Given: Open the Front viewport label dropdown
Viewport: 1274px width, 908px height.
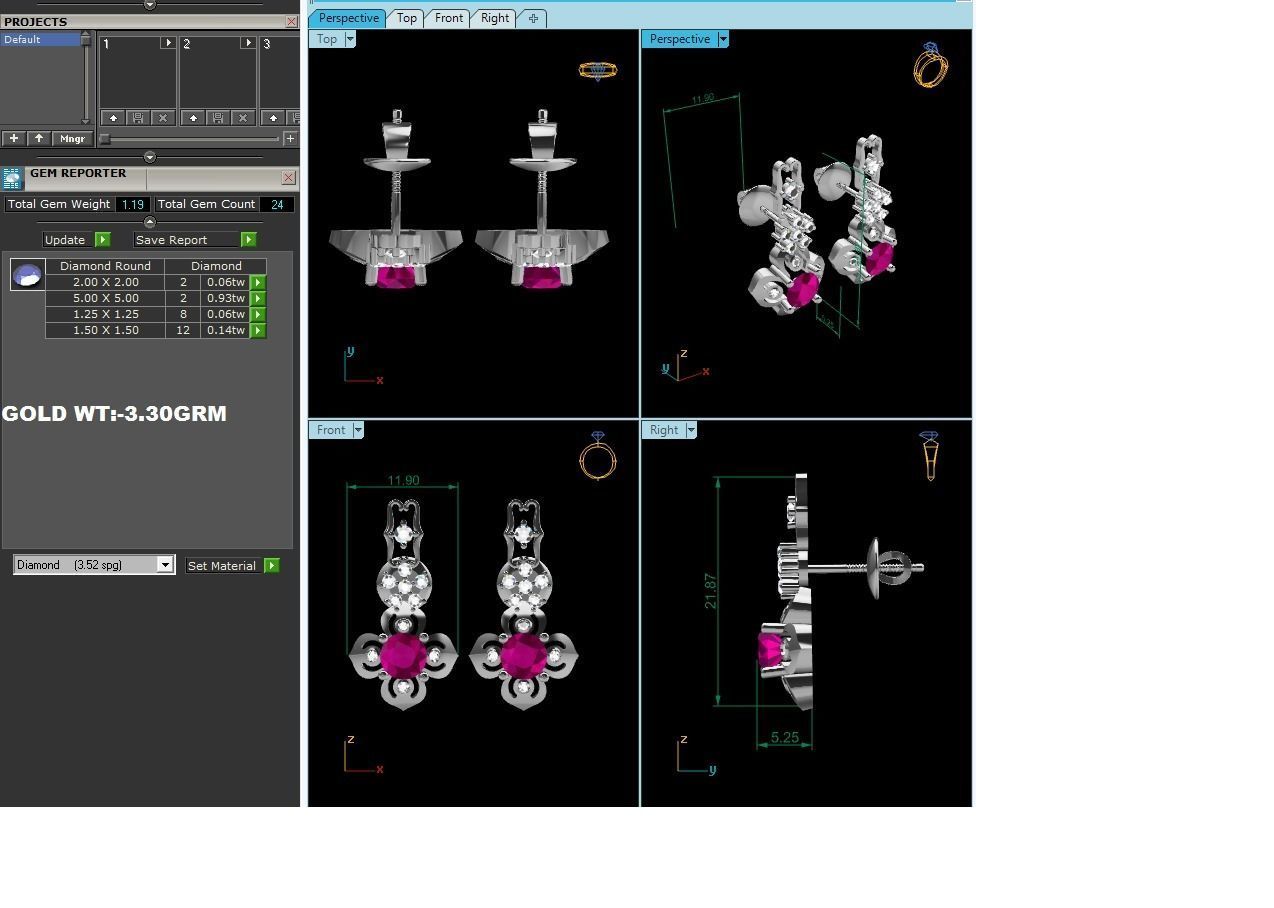Looking at the screenshot, I should point(358,430).
